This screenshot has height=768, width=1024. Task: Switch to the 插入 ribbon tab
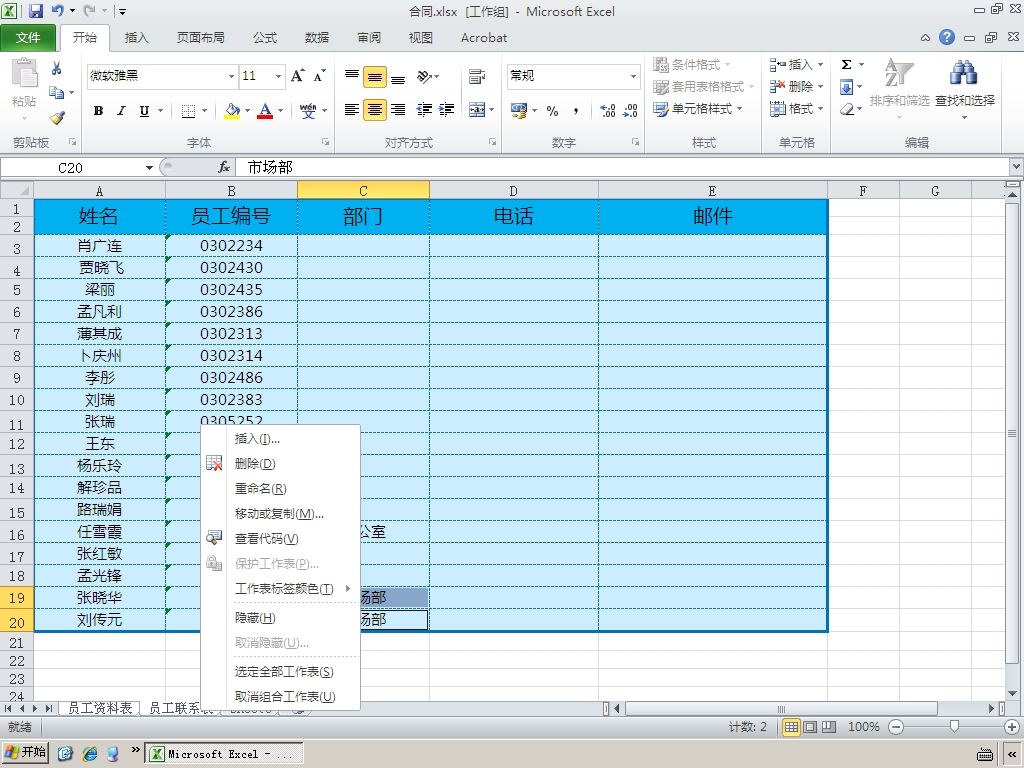(x=136, y=38)
